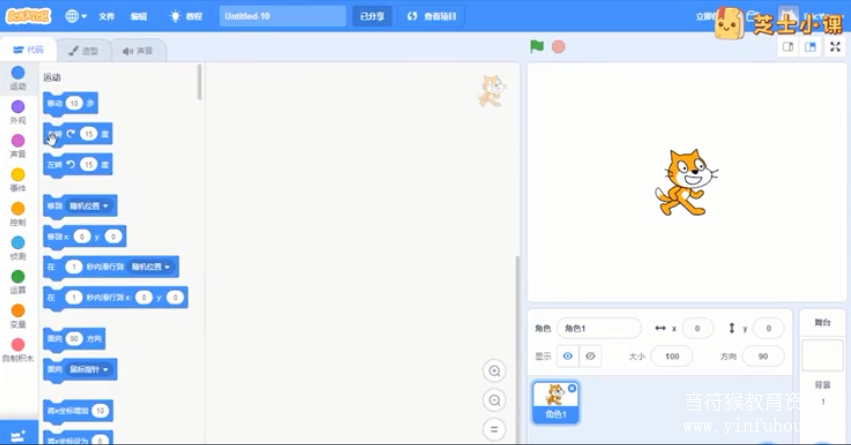Image resolution: width=851 pixels, height=445 pixels.
Task: Click the block palette scrollbar
Action: click(x=200, y=82)
